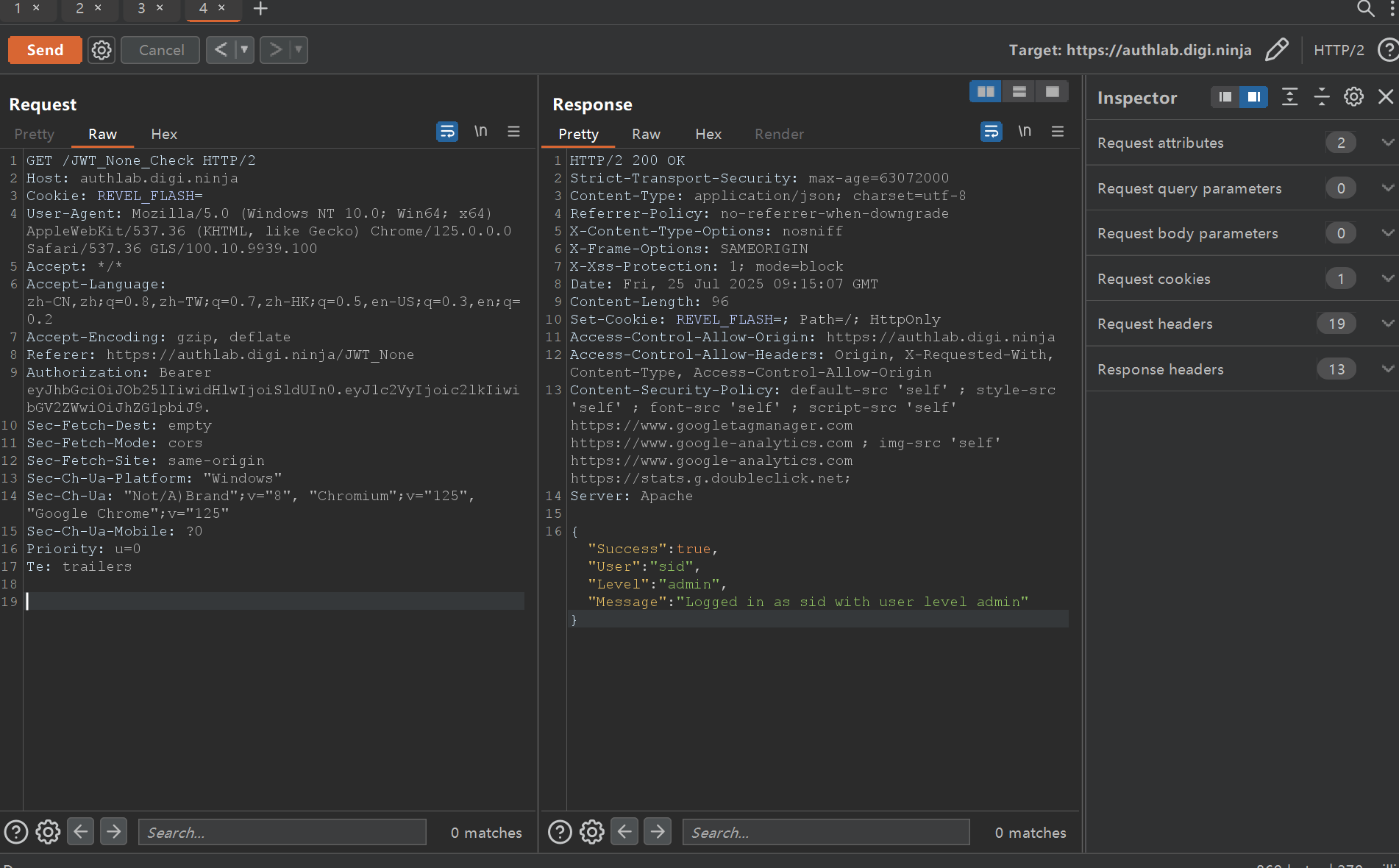The image size is (1399, 868).
Task: Open the back history dropdown arrow
Action: click(x=244, y=50)
